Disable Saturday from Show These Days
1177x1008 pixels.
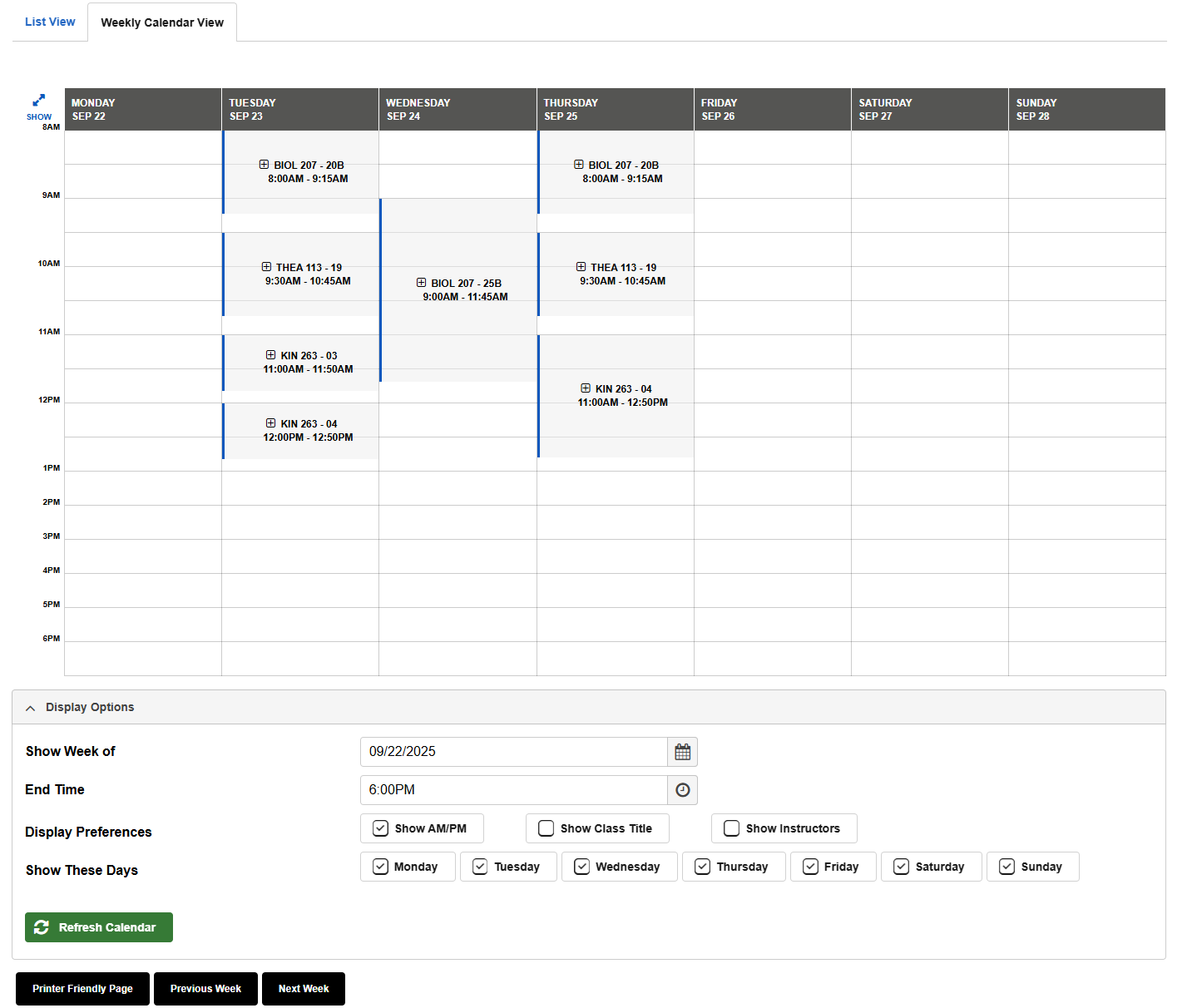901,867
